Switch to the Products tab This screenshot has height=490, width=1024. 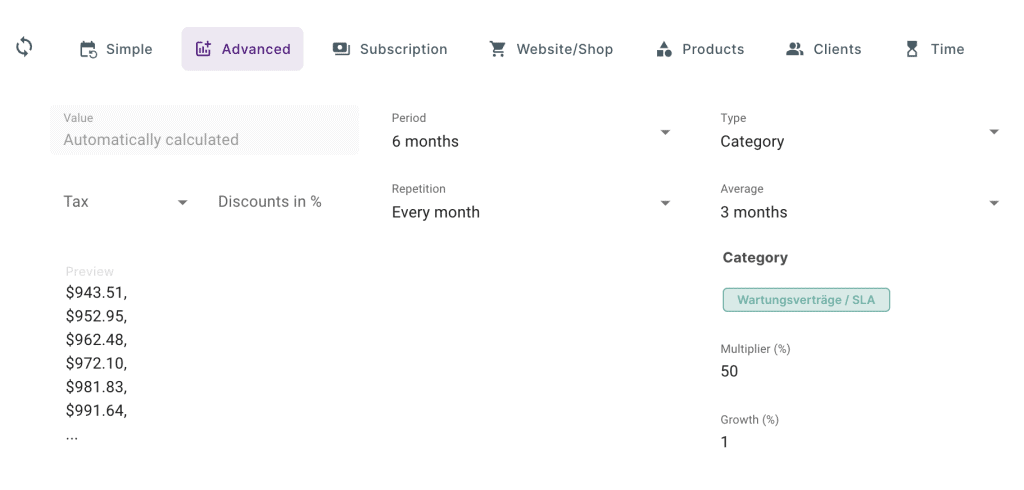(x=713, y=49)
